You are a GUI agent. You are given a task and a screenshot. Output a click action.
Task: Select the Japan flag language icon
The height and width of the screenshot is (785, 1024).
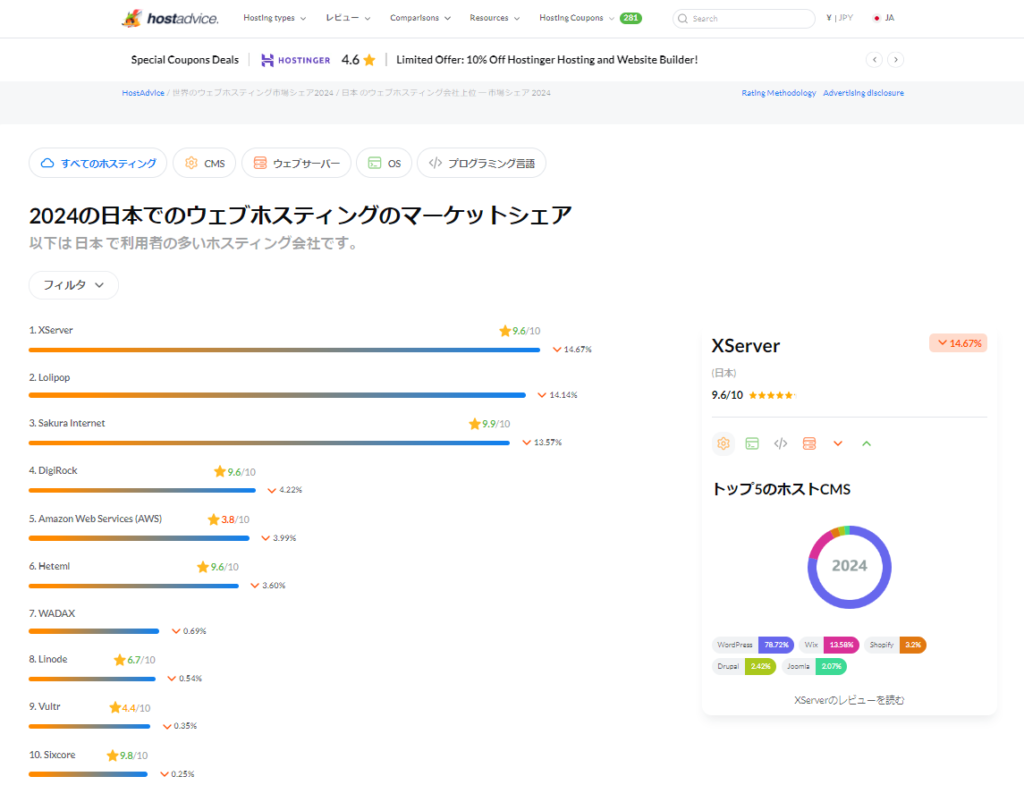pyautogui.click(x=876, y=18)
